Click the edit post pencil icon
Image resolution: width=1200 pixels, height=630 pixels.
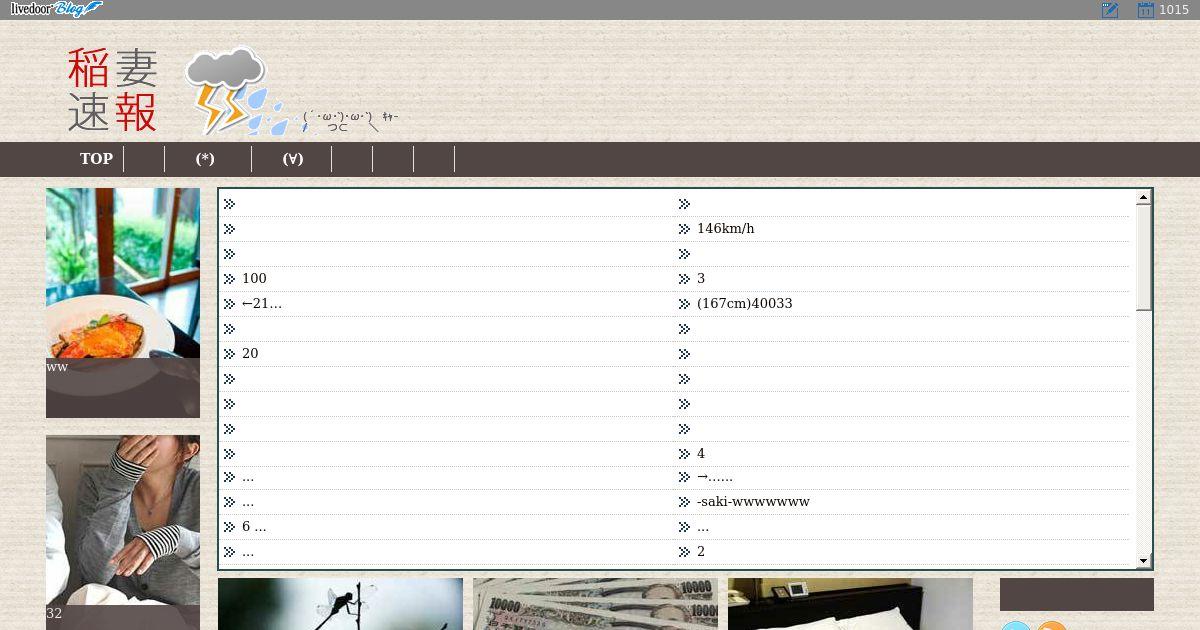pyautogui.click(x=1110, y=10)
